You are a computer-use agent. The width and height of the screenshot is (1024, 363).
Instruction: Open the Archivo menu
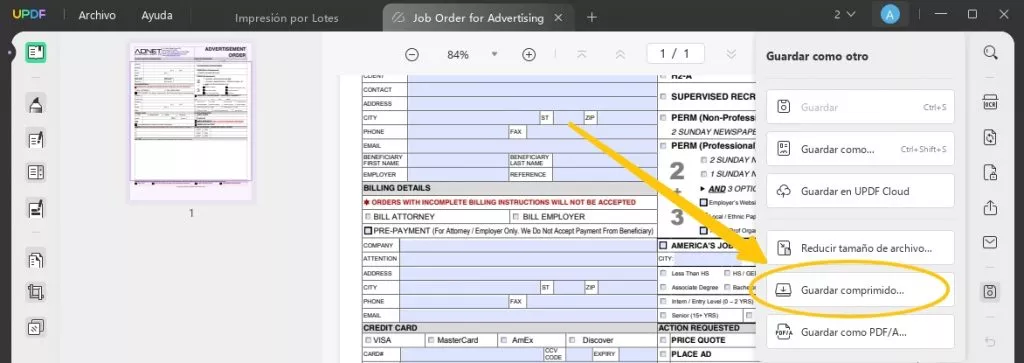[x=97, y=15]
